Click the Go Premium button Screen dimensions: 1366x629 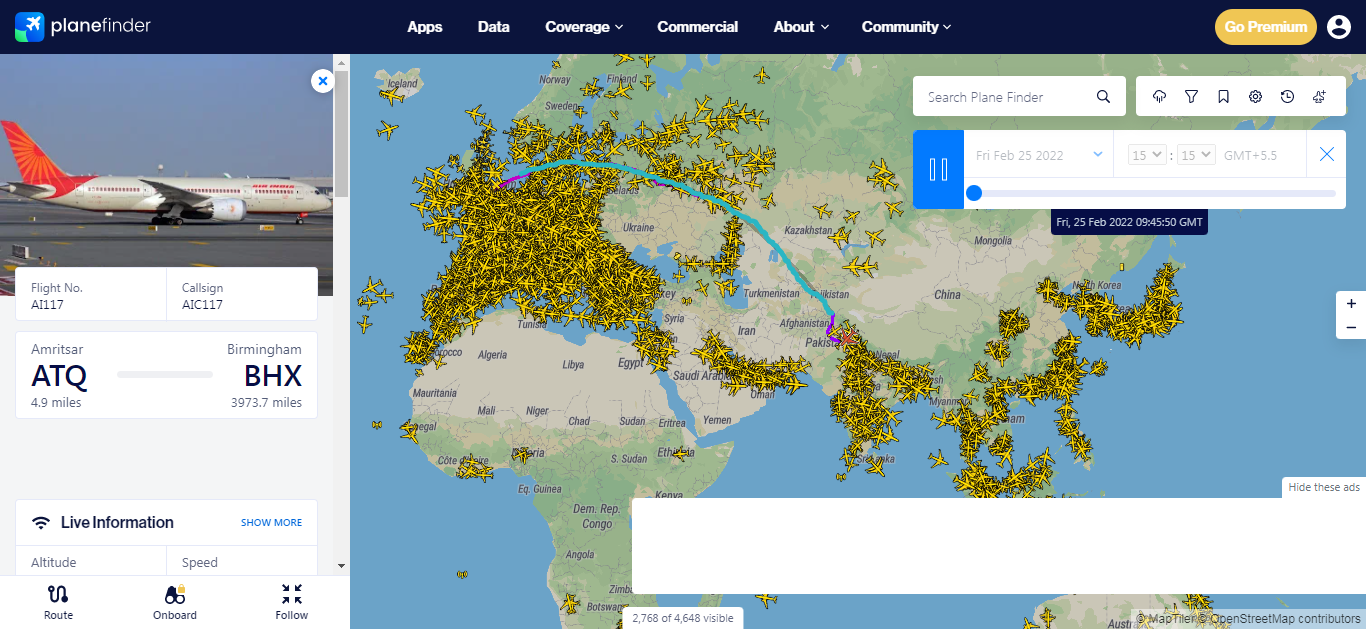(1265, 27)
